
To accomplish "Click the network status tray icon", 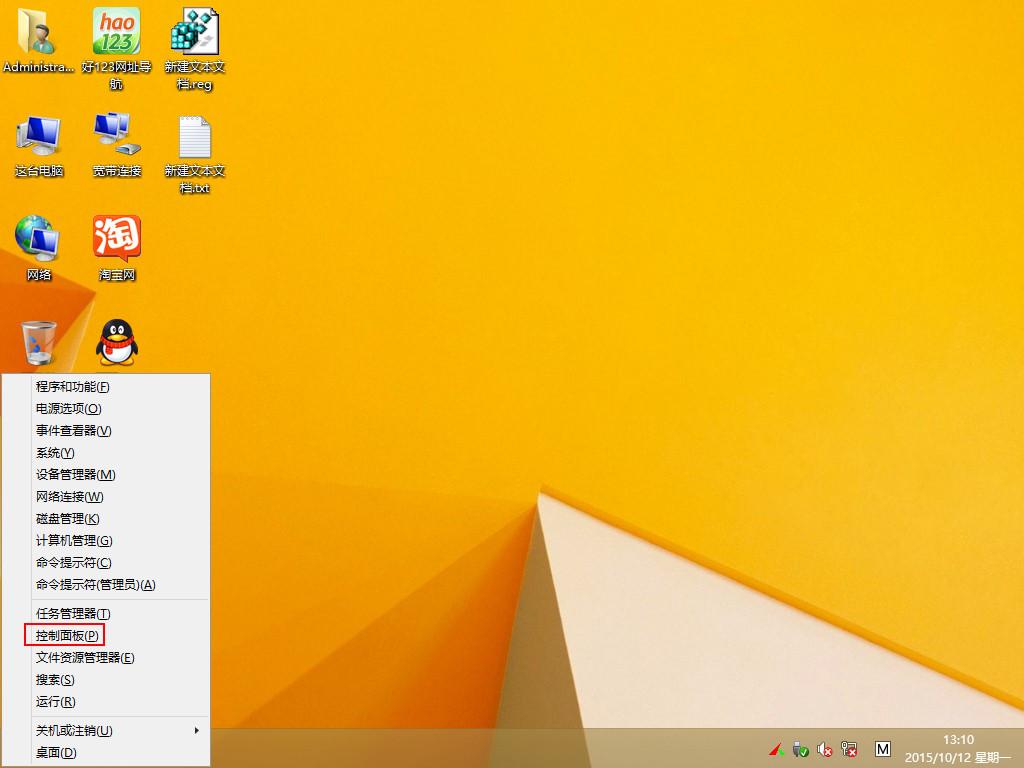I will (849, 749).
